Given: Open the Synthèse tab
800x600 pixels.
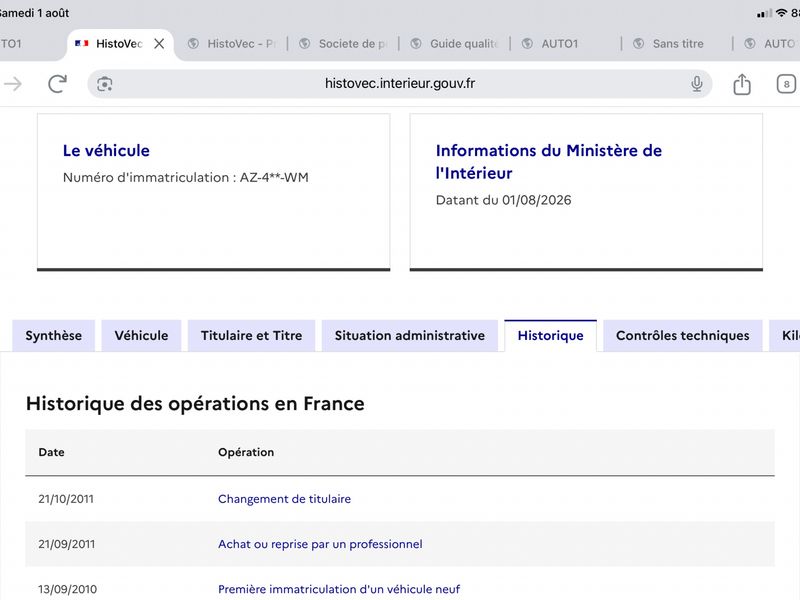Looking at the screenshot, I should pyautogui.click(x=54, y=336).
